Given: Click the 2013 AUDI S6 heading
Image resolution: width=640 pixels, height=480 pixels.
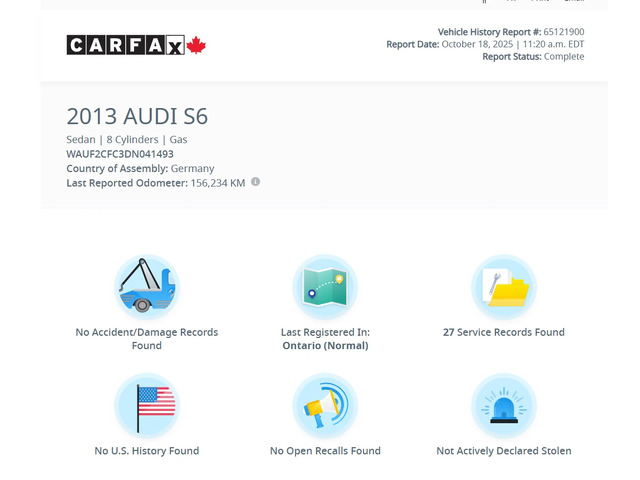Looking at the screenshot, I should click(x=137, y=116).
